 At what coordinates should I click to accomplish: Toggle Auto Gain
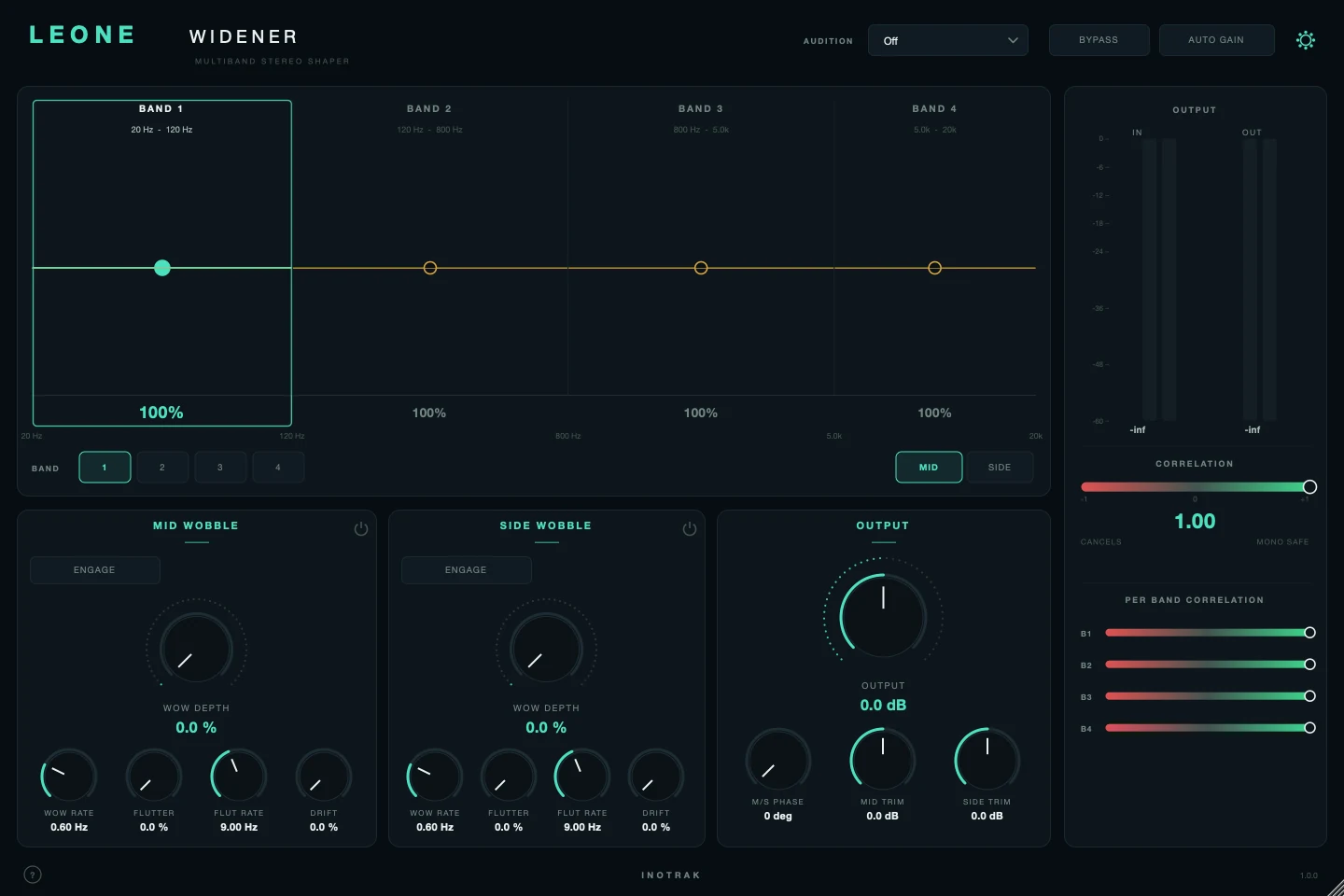point(1216,40)
